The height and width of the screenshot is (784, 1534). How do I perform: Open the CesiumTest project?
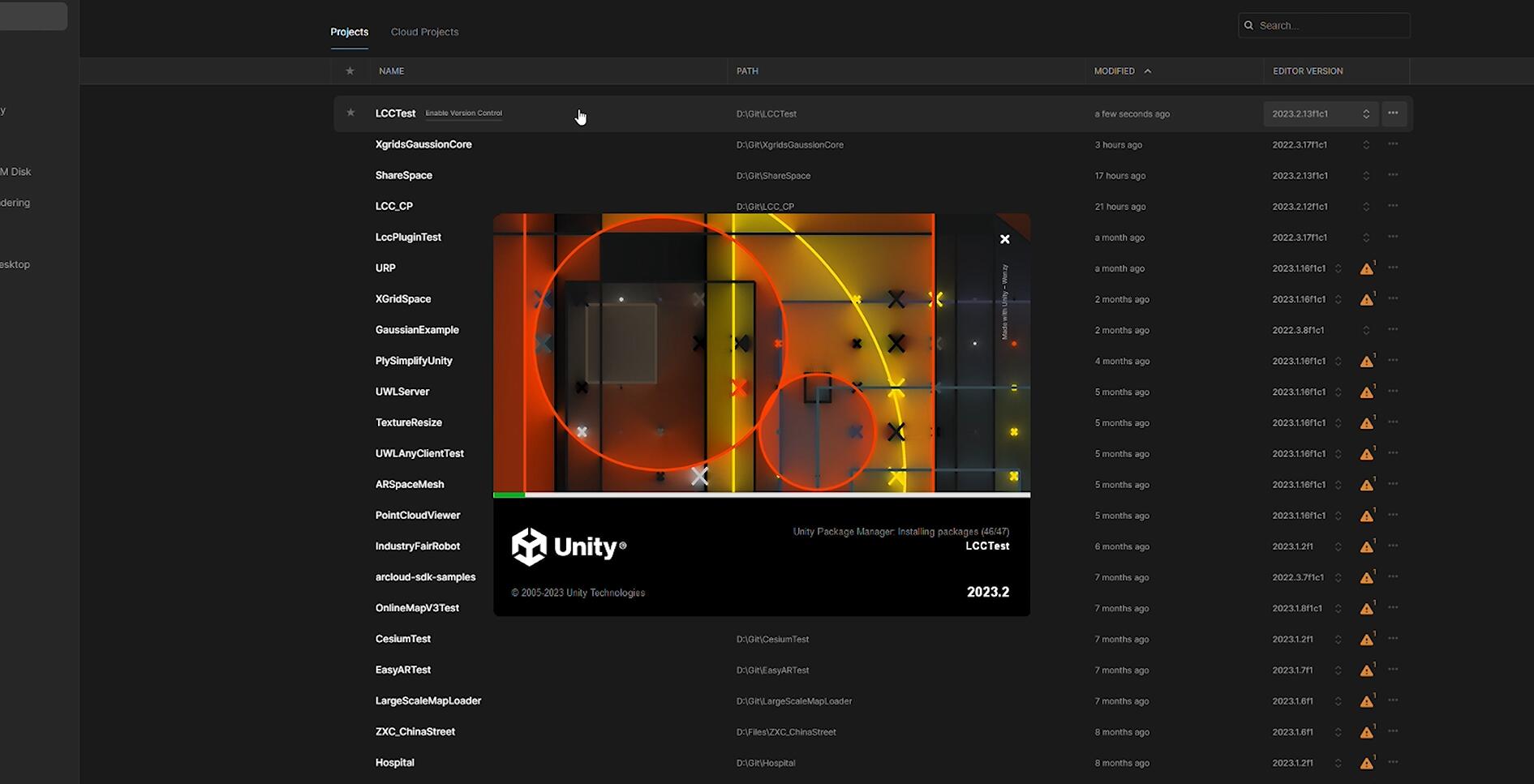pos(402,639)
